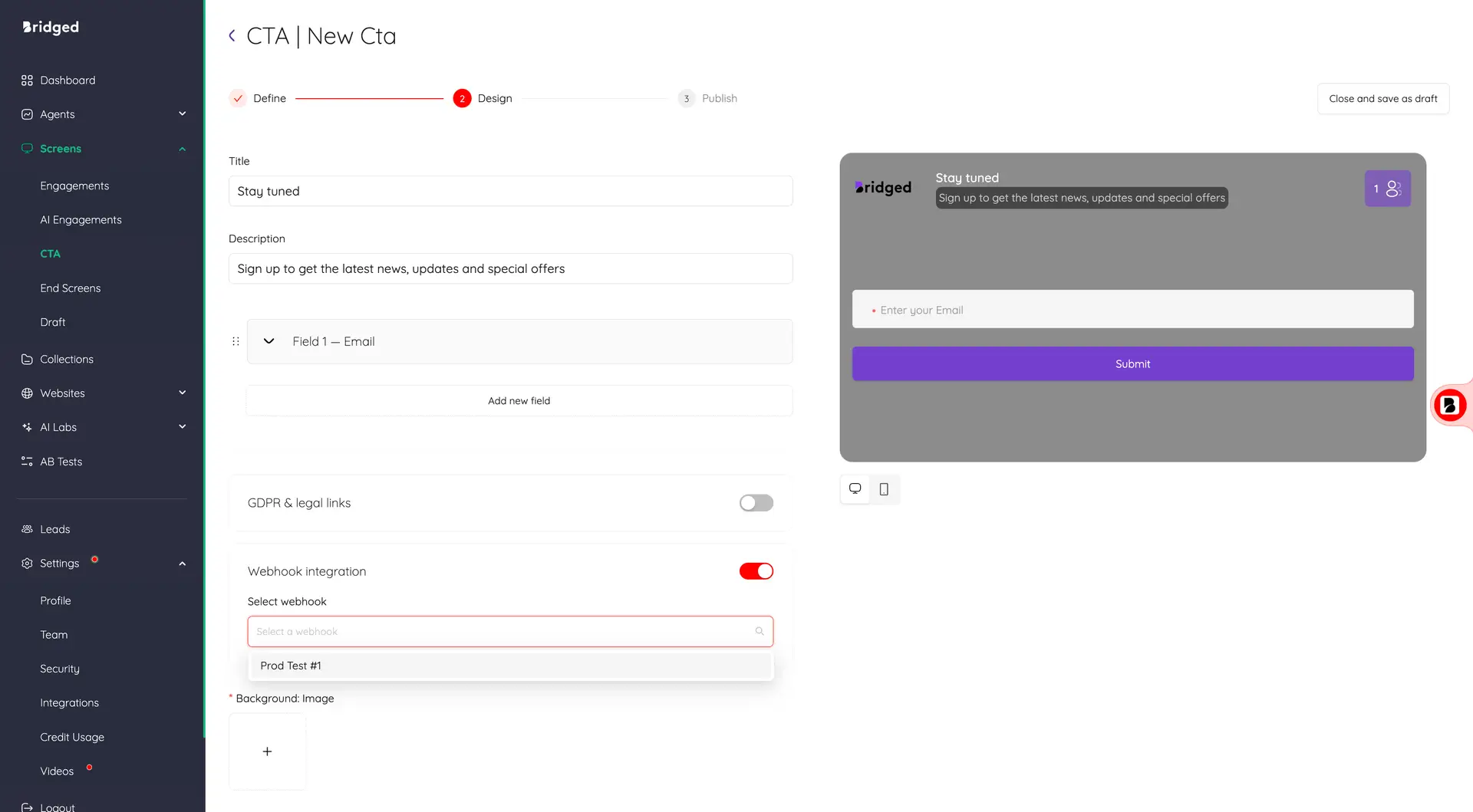1473x812 pixels.
Task: Click Add new field button
Action: click(x=519, y=400)
